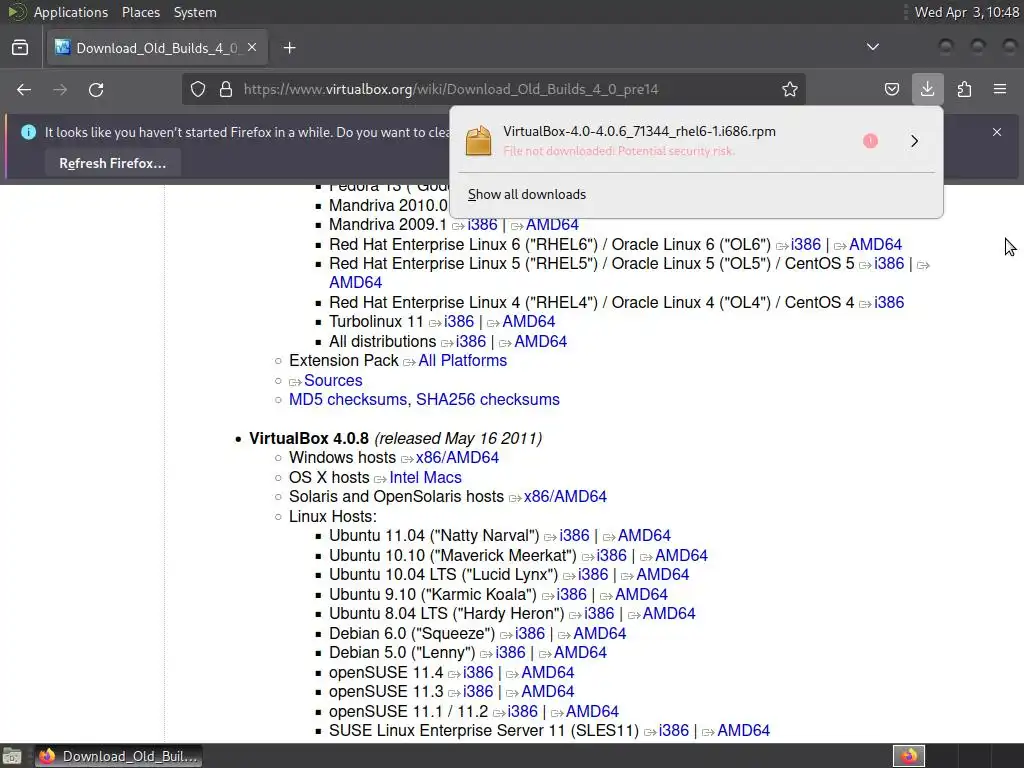This screenshot has width=1024, height=768.
Task: Download openSUSE 11.1 / 11.2 i386
Action: tap(522, 711)
